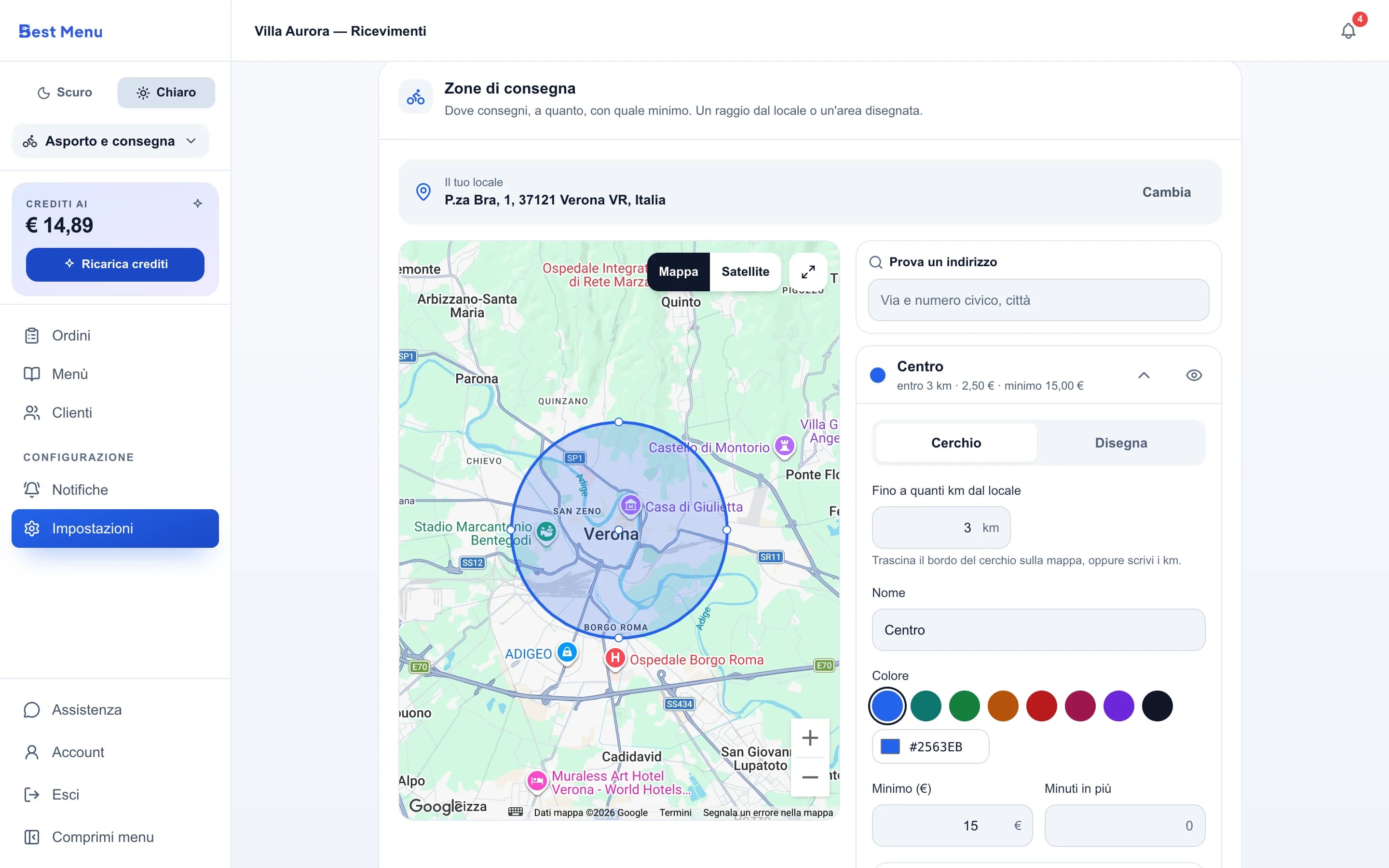
Task: Open keyboard shortcuts icon on map
Action: click(515, 812)
